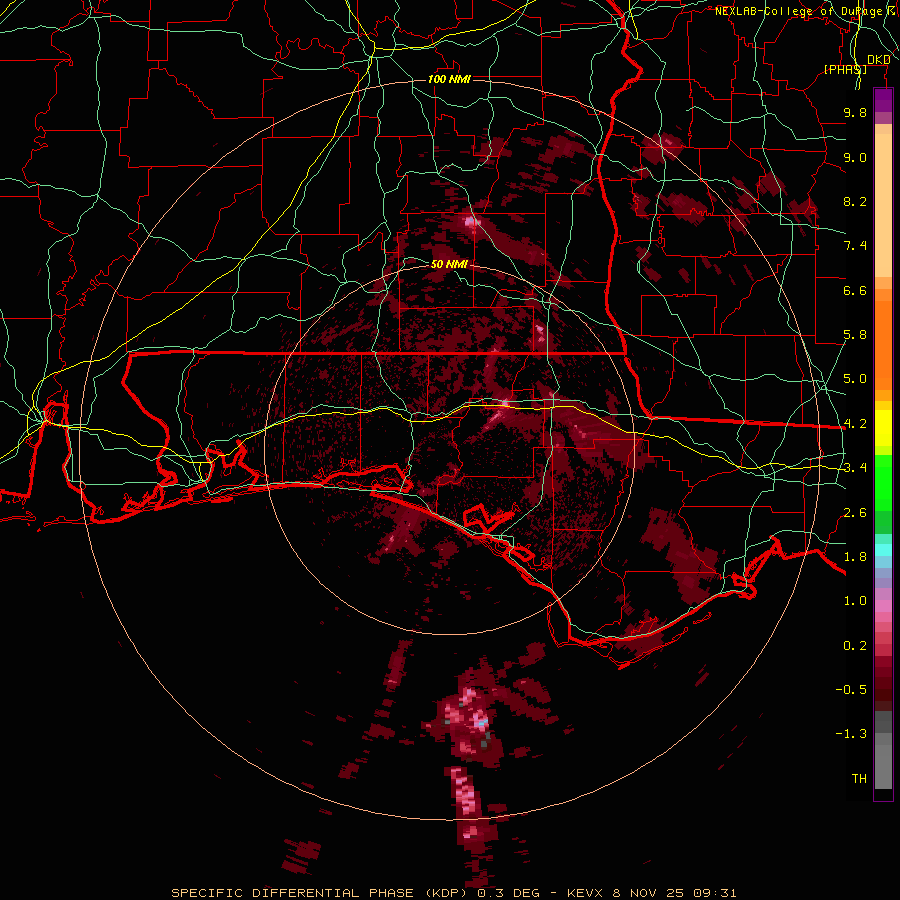Select the 4.2 scale value
This screenshot has width=900, height=900.
click(x=855, y=424)
